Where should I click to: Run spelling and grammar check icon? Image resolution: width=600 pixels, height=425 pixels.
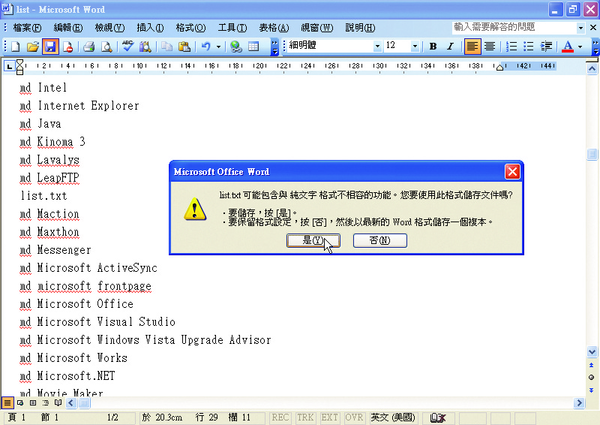tap(127, 47)
